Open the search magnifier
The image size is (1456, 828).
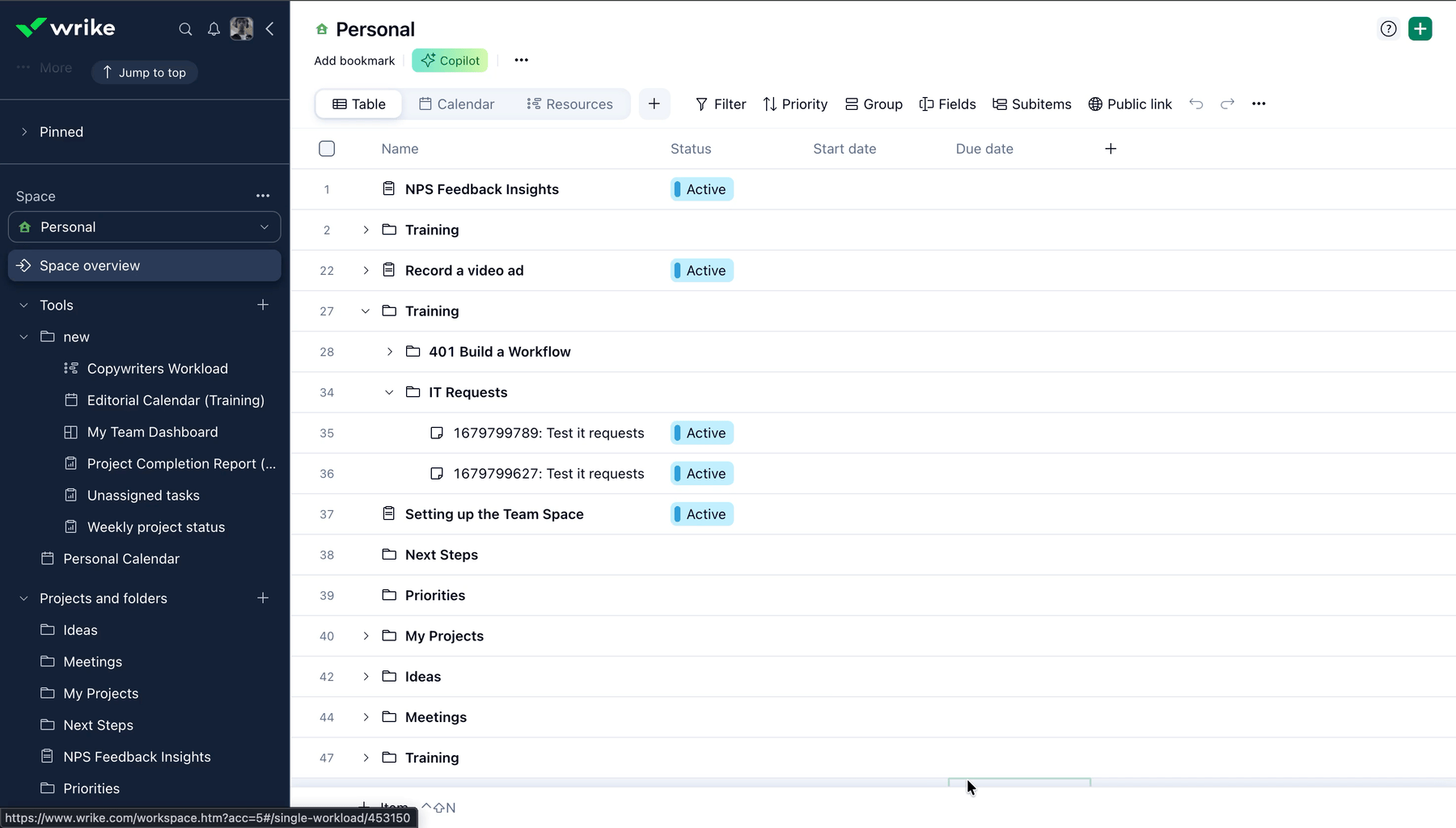point(185,28)
